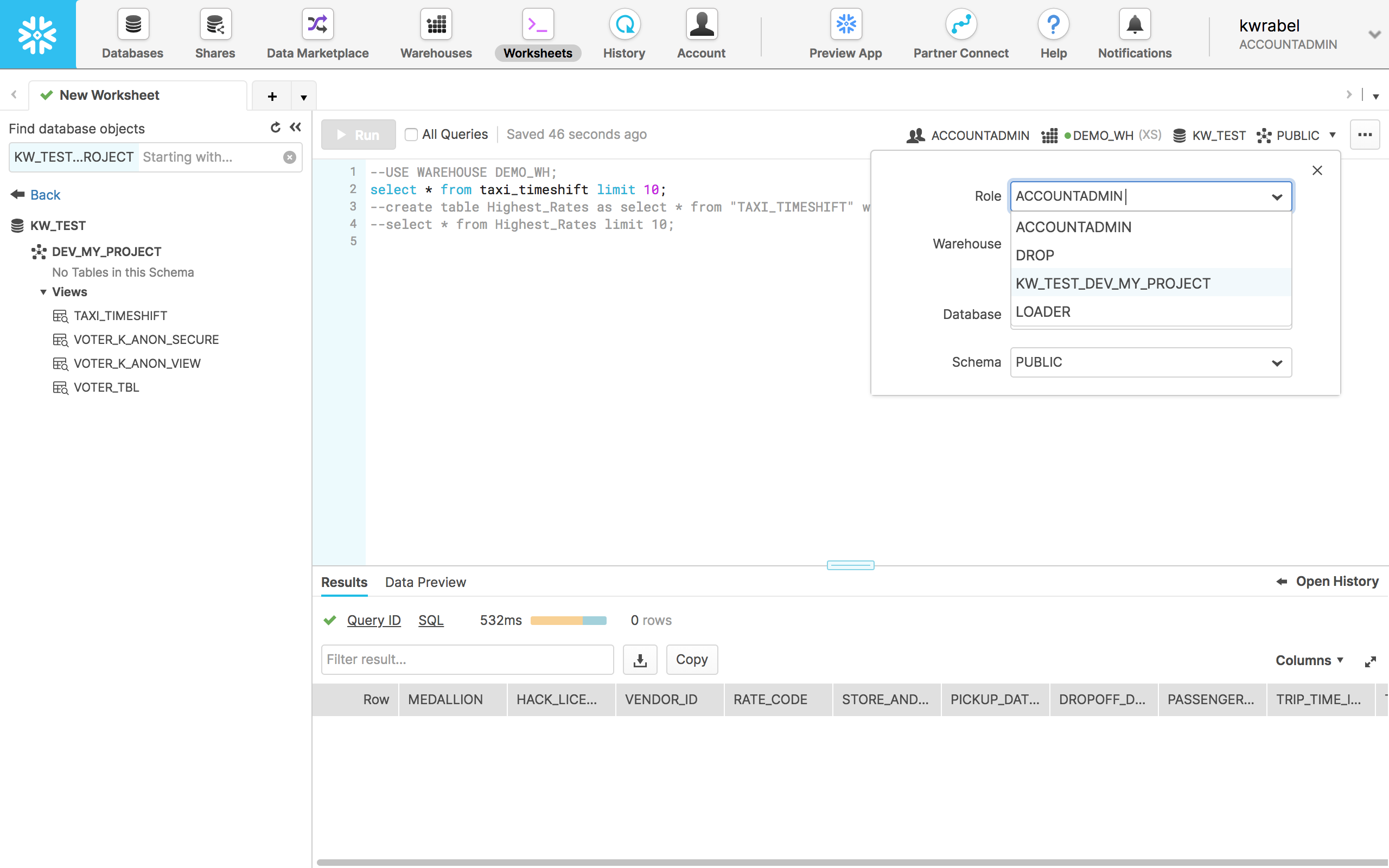
Task: Click DEMO_WH warehouse in context bar
Action: [x=1101, y=136]
